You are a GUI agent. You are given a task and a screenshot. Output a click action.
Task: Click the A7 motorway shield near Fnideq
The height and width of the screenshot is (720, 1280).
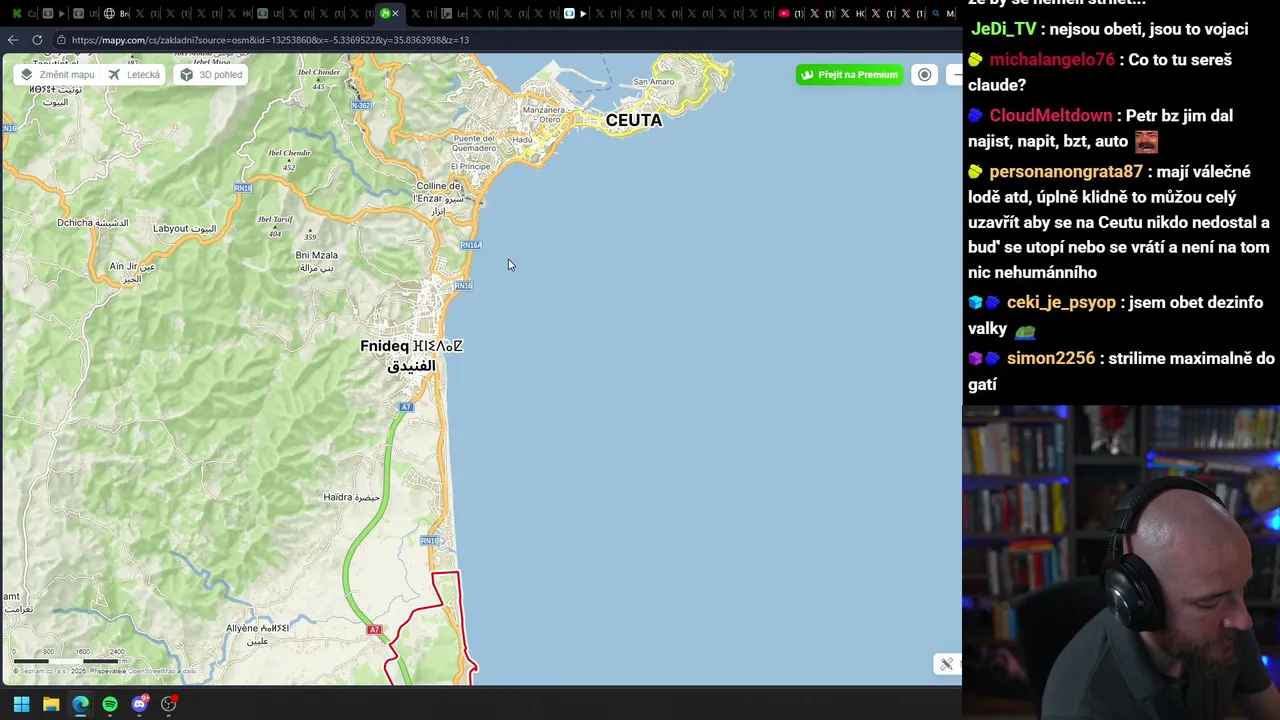point(406,407)
